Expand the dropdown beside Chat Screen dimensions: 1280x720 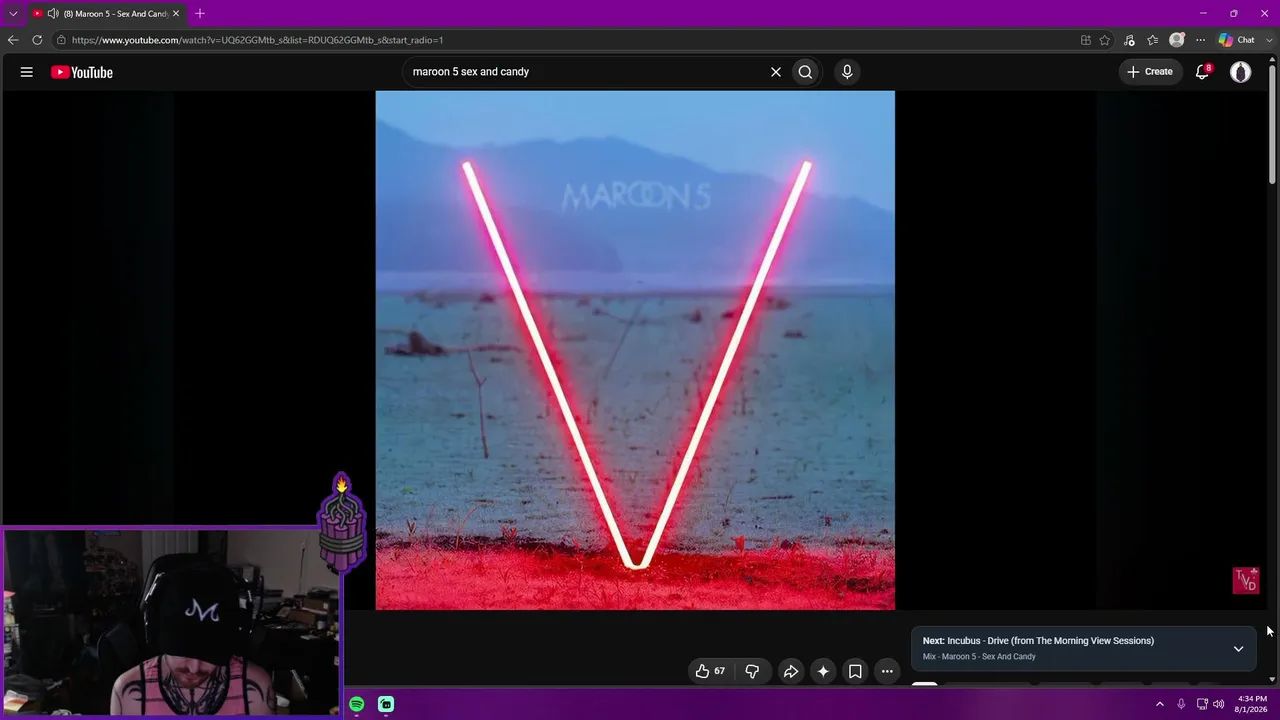(x=1267, y=40)
